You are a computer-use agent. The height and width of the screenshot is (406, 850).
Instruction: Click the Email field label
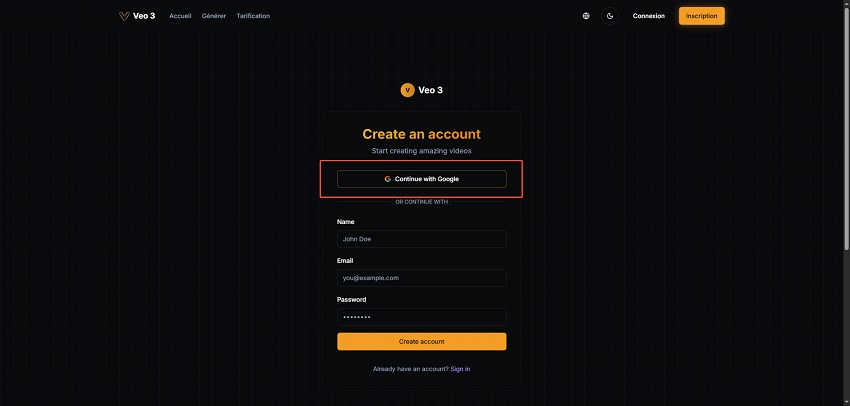click(x=346, y=261)
